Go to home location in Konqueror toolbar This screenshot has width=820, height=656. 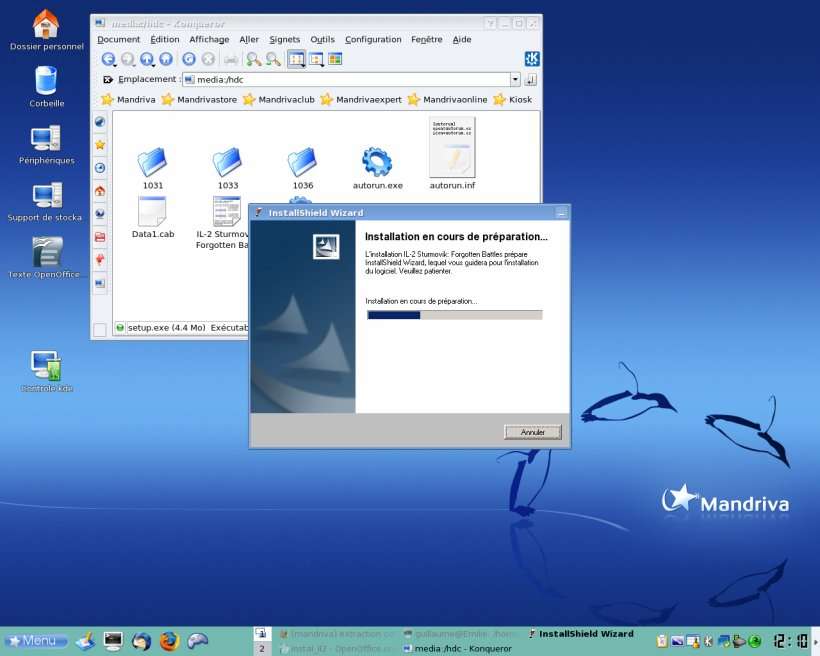click(166, 59)
